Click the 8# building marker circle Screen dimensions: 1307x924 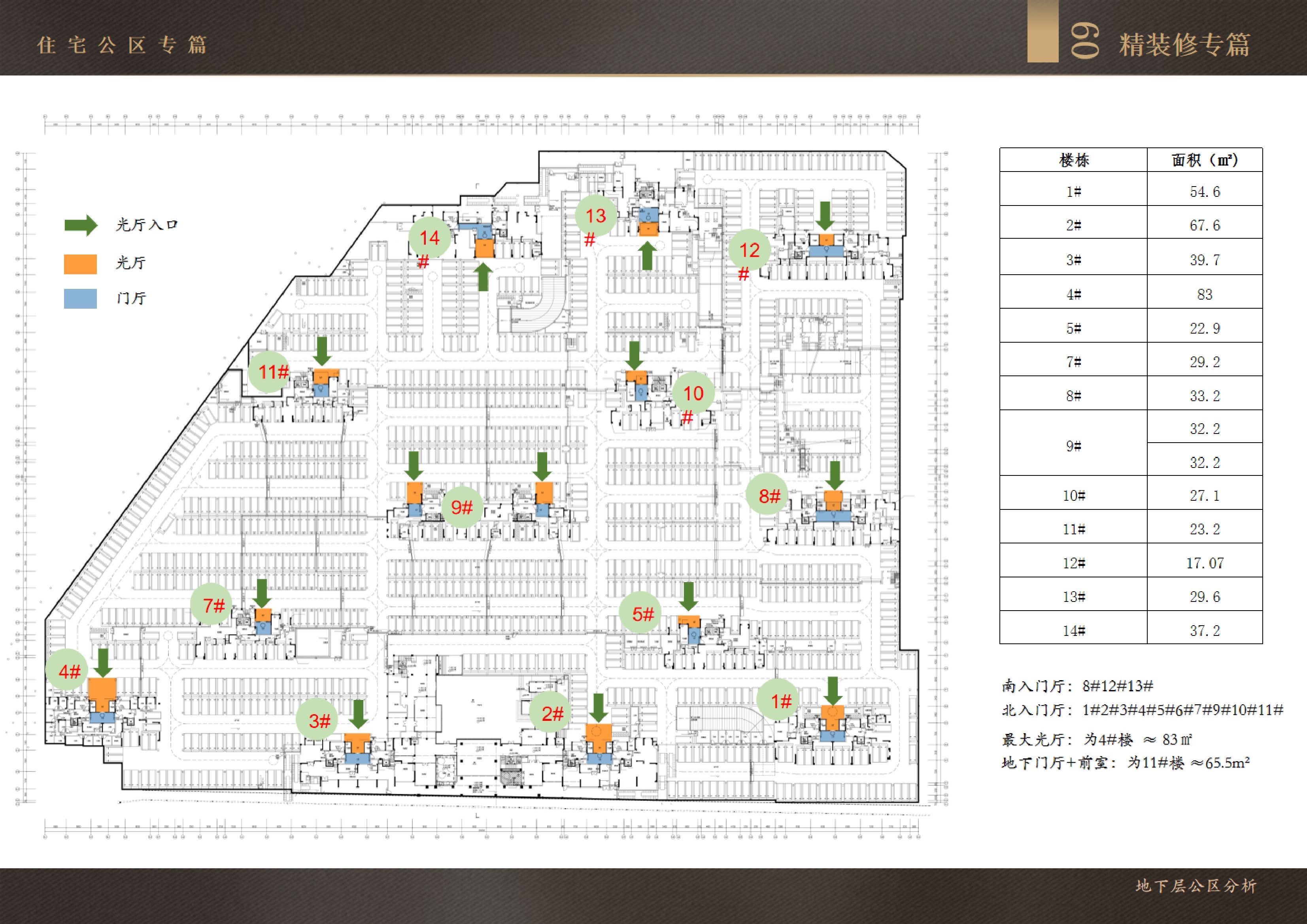pyautogui.click(x=768, y=495)
